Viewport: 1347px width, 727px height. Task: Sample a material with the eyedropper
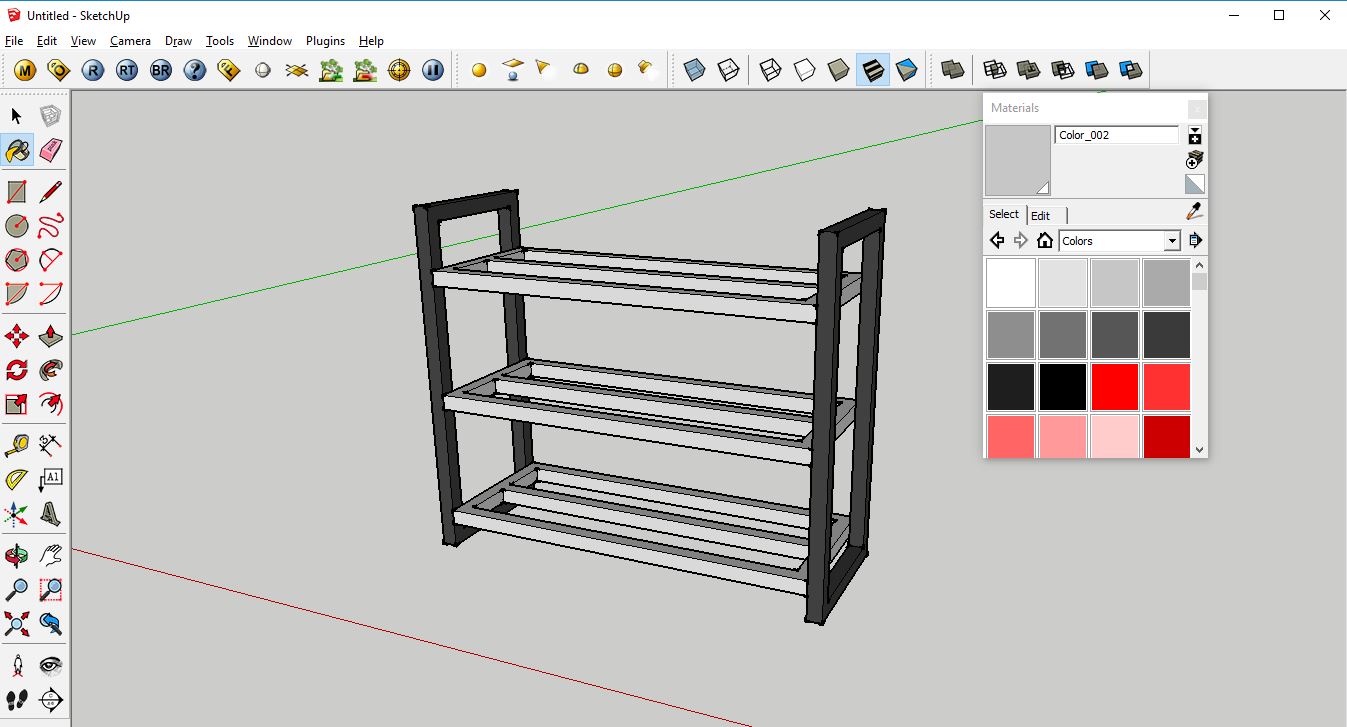click(x=1193, y=212)
